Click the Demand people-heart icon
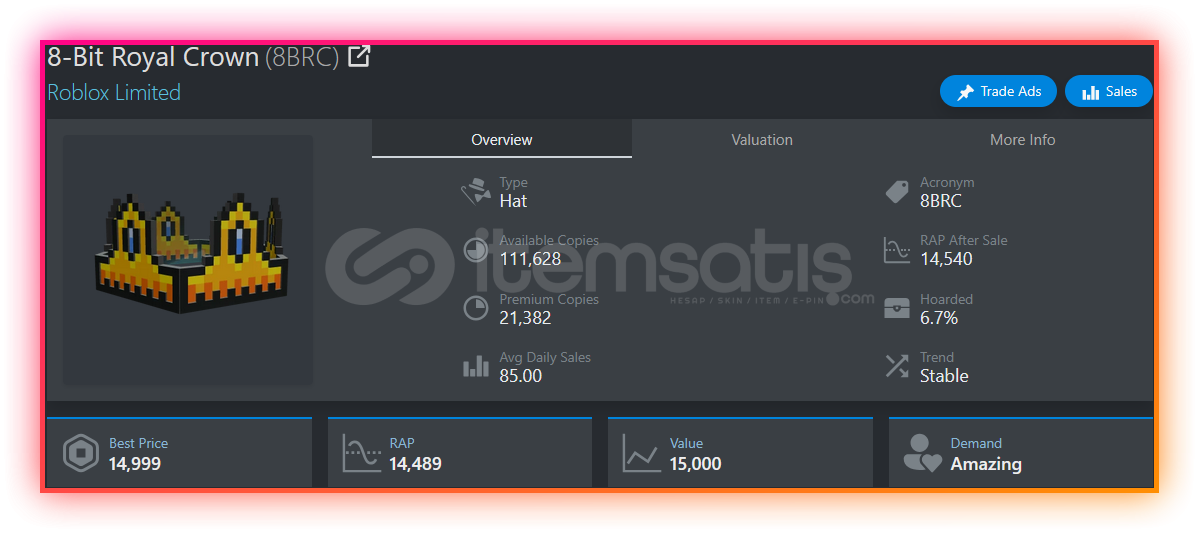 pos(922,453)
